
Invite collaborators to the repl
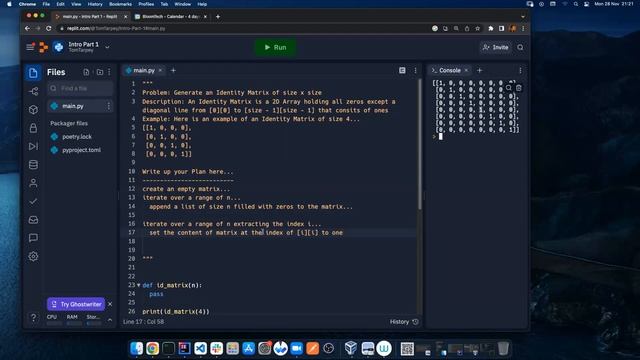[496, 47]
